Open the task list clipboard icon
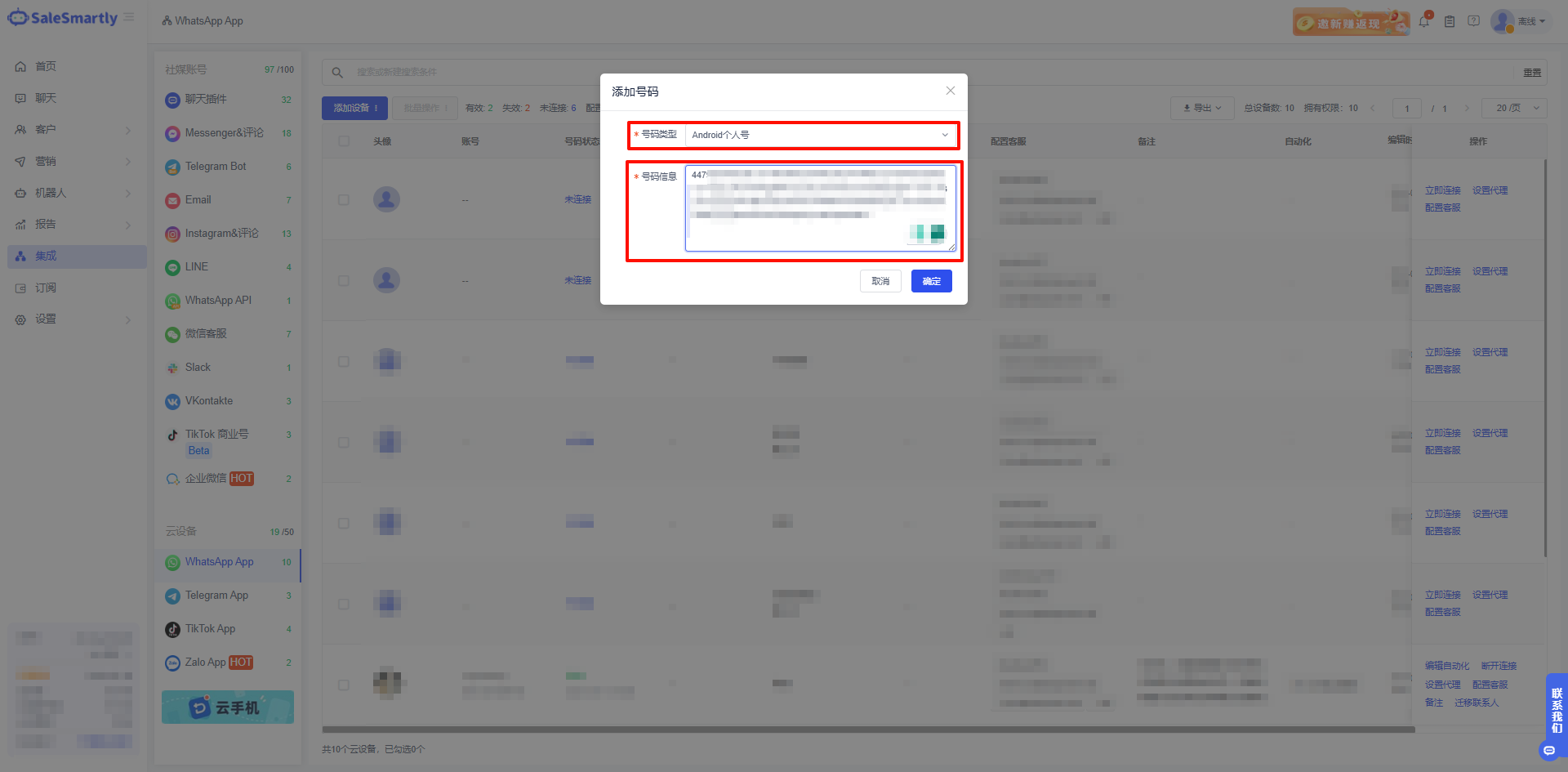The image size is (1568, 772). 1450,21
